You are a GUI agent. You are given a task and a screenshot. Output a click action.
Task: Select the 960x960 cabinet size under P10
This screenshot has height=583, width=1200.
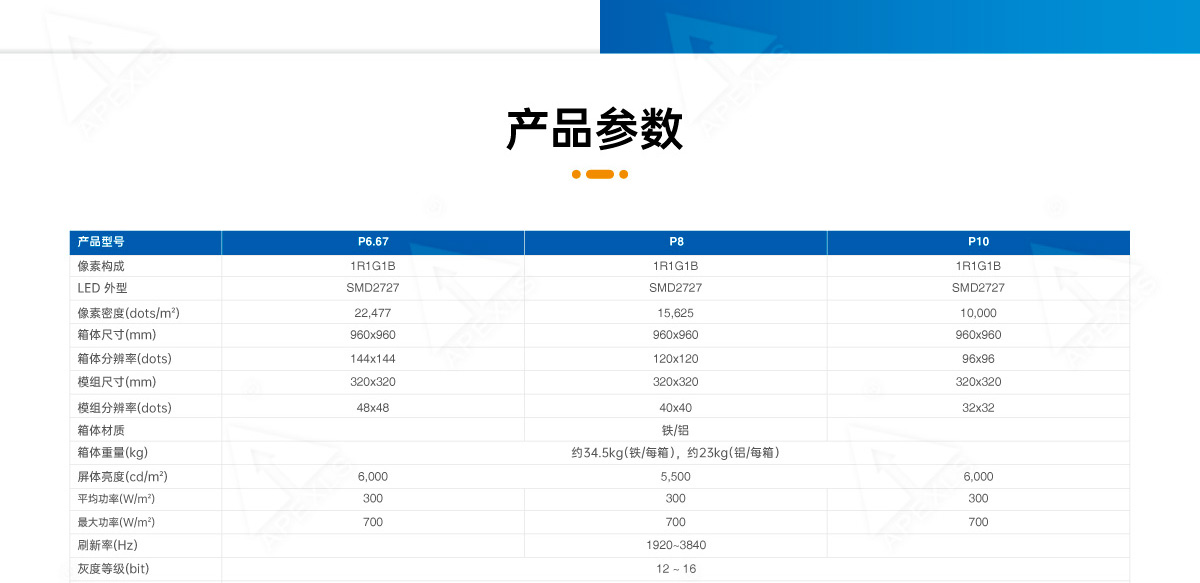coord(979,335)
